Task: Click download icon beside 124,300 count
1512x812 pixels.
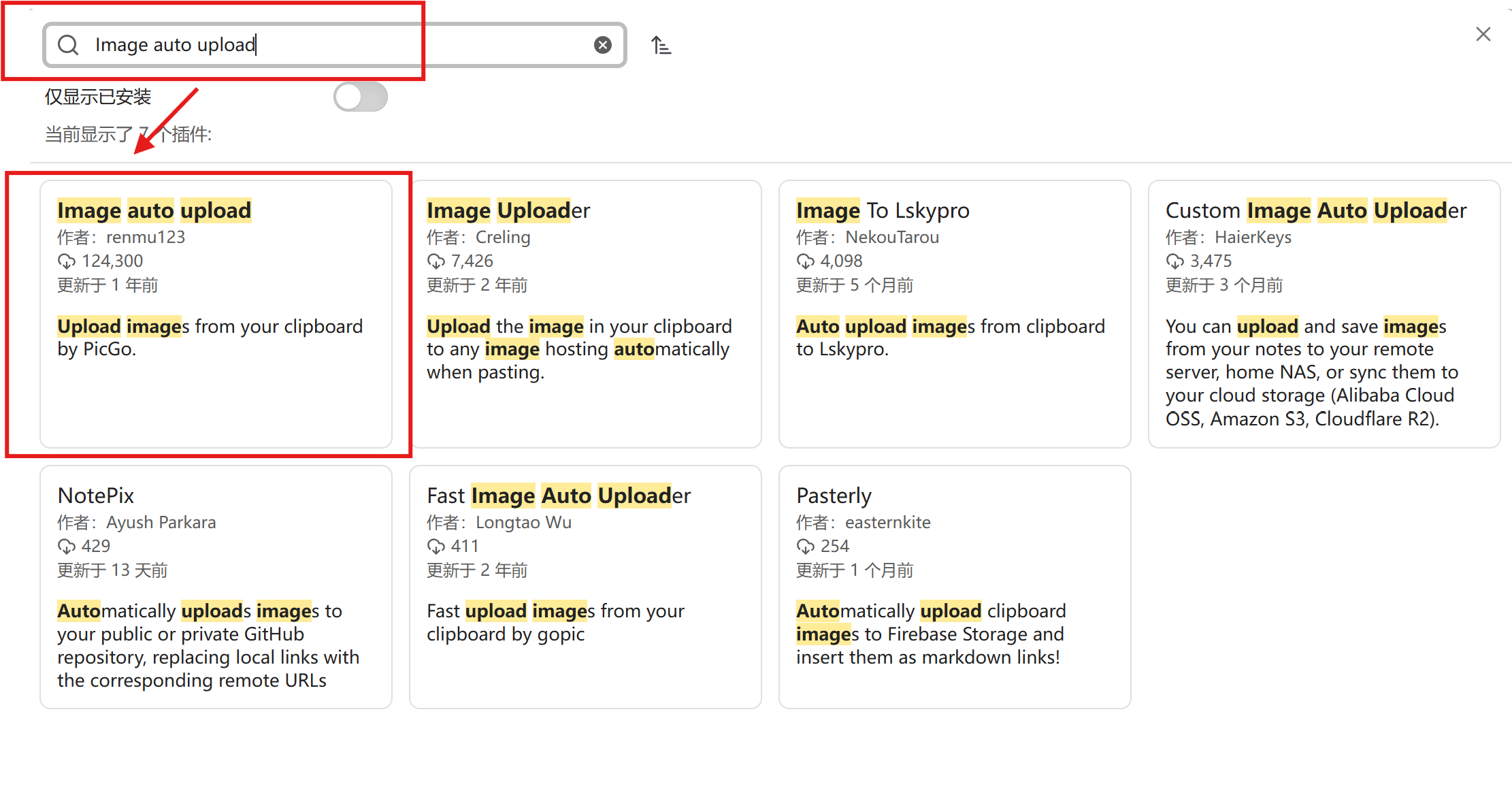Action: tap(66, 261)
